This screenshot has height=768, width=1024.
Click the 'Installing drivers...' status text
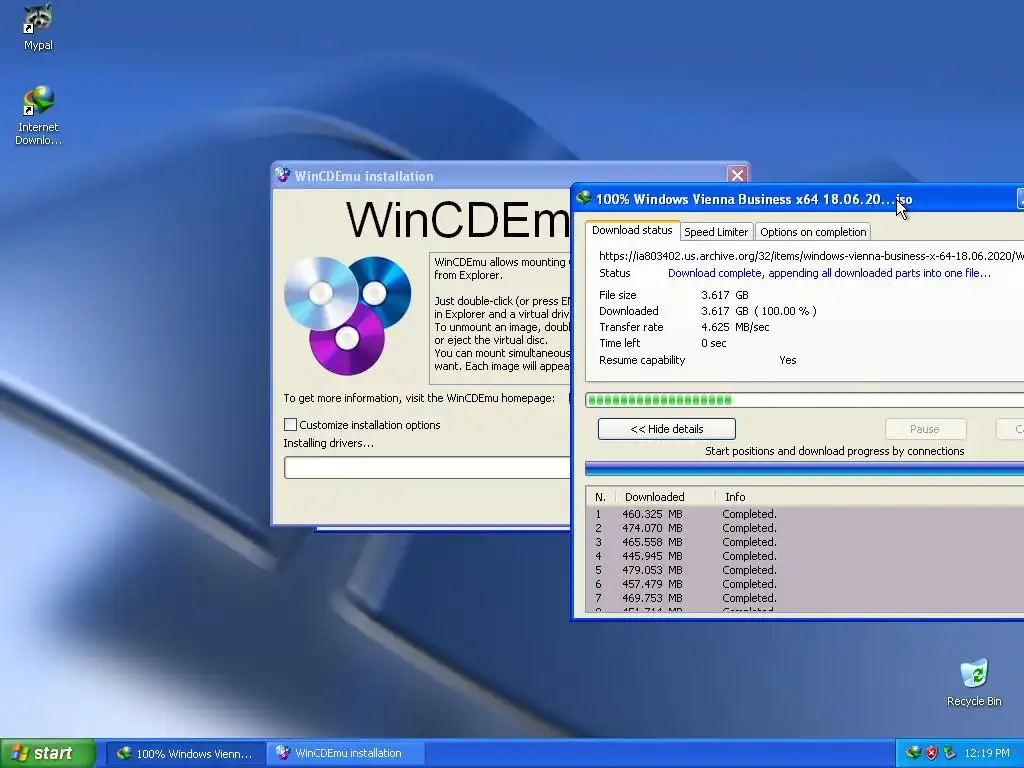(x=328, y=443)
